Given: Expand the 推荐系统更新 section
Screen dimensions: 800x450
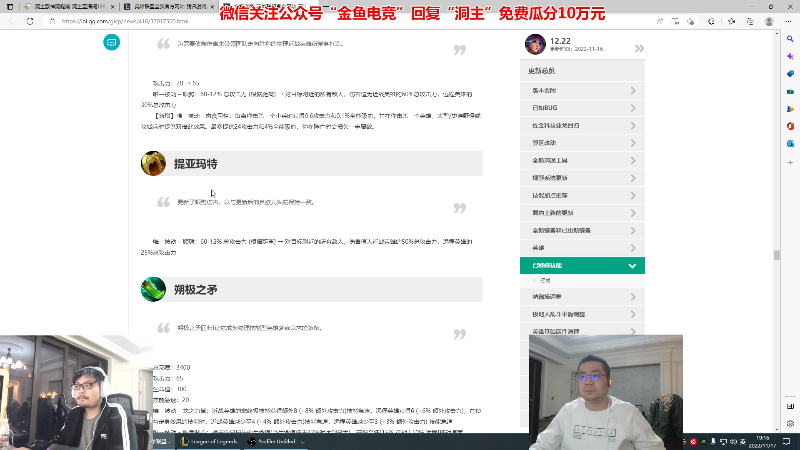Looking at the screenshot, I should coord(582,178).
